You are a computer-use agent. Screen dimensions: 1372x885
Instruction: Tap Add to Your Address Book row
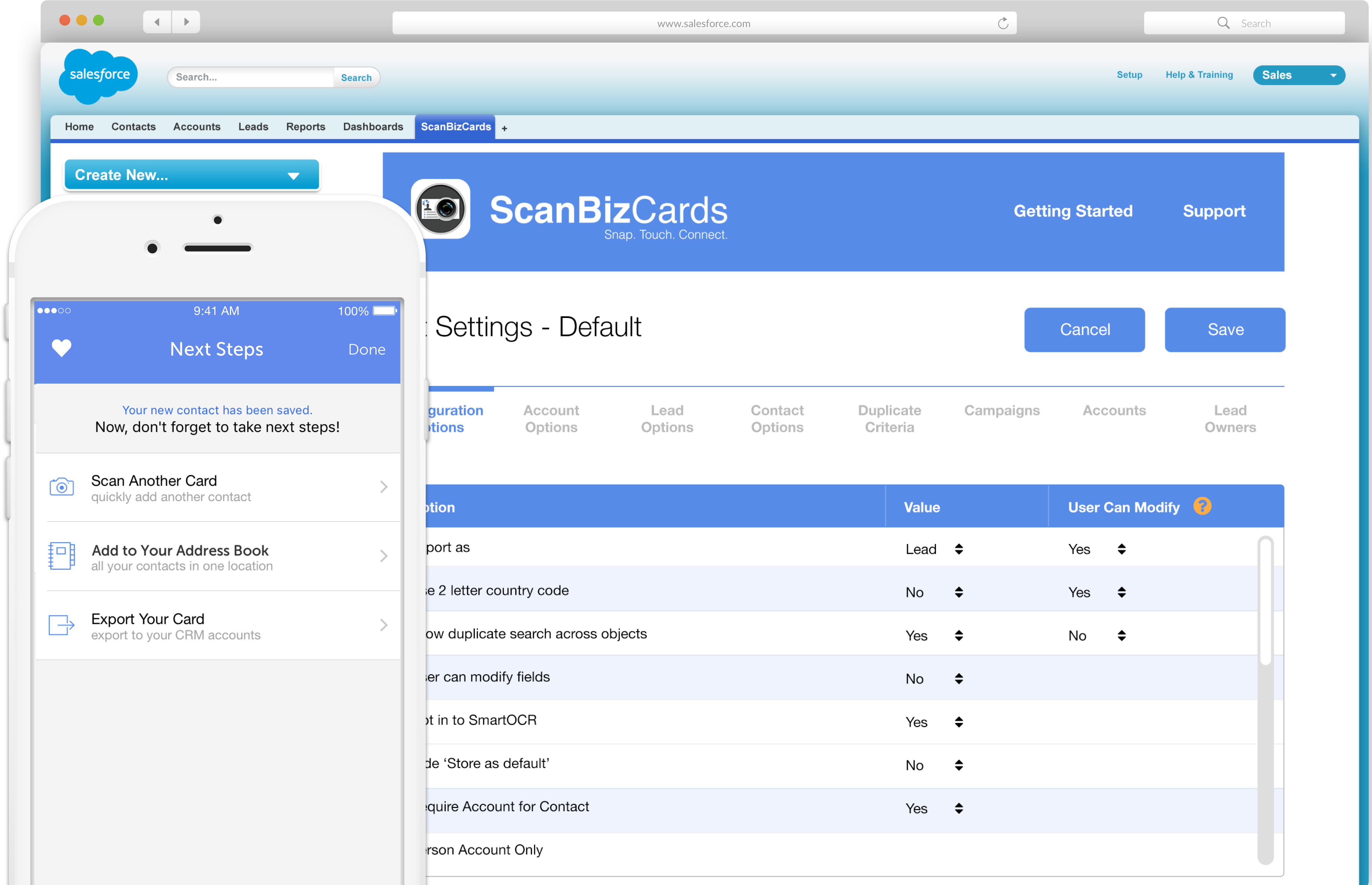(x=218, y=556)
